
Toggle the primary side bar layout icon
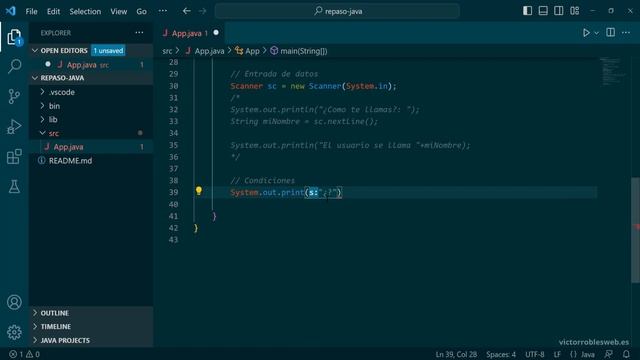pos(527,11)
